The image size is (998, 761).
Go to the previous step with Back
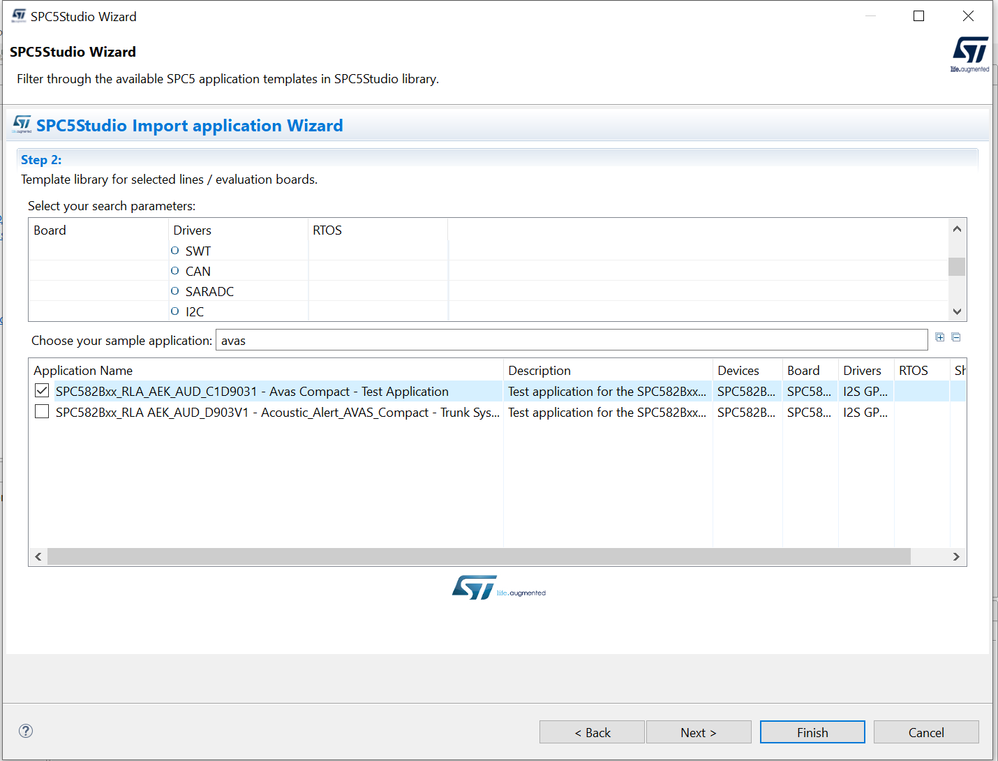[x=592, y=732]
